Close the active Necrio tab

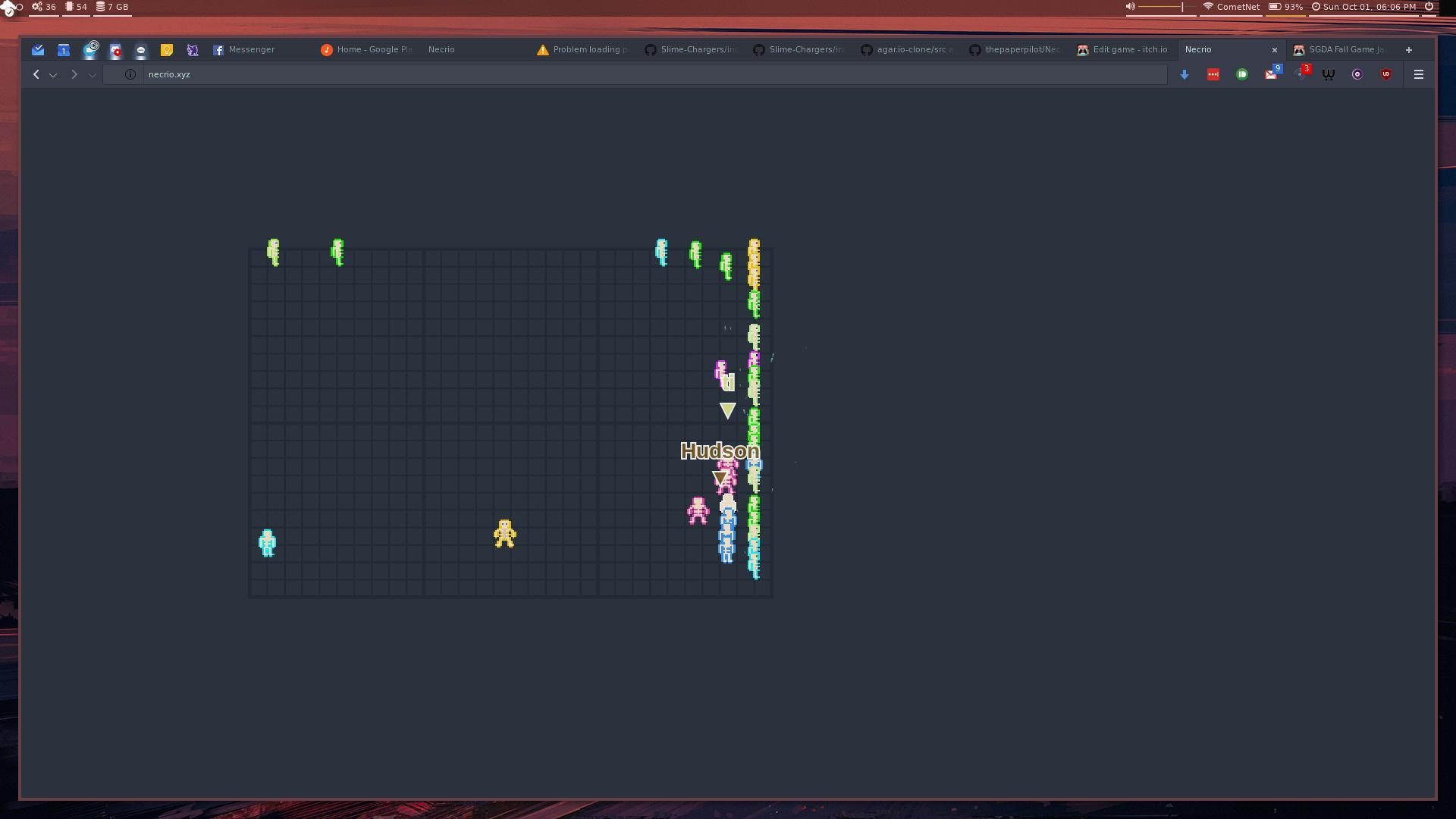click(1275, 50)
